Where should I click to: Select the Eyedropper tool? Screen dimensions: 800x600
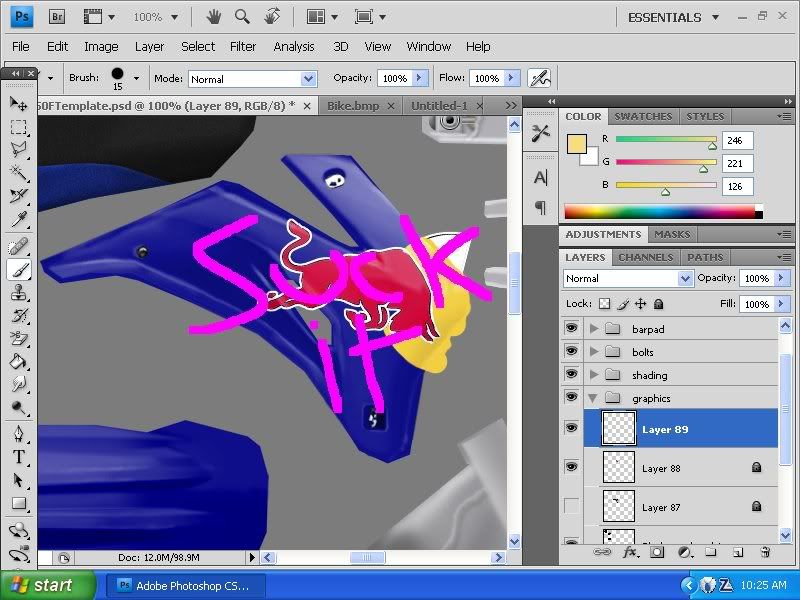click(18, 219)
